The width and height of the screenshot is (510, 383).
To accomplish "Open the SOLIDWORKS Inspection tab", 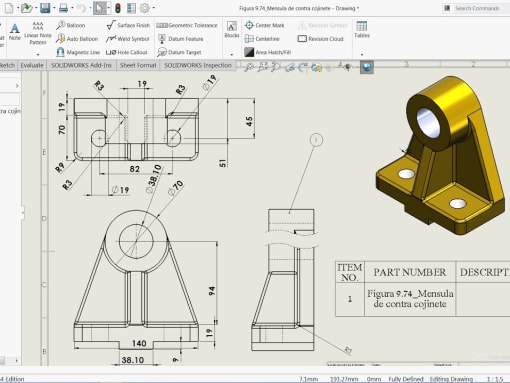I will click(x=198, y=65).
